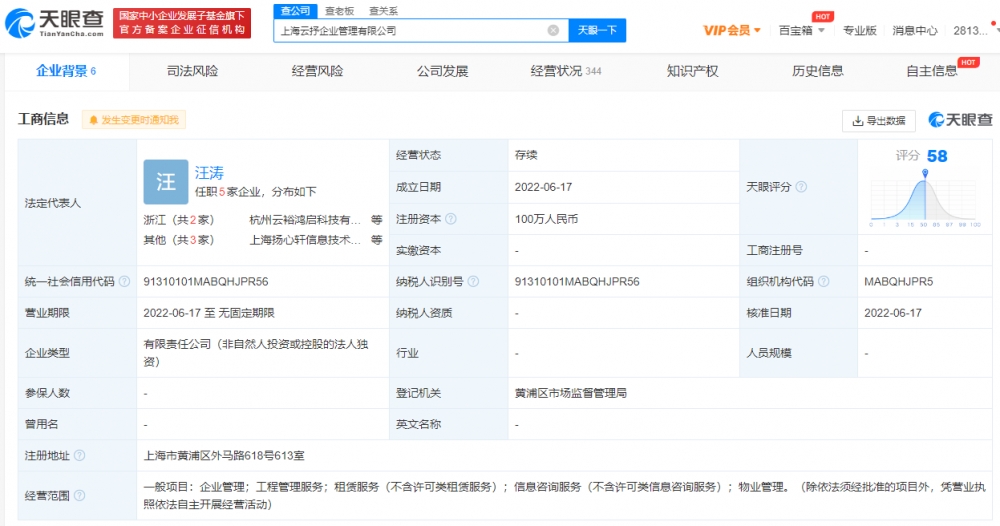Image resolution: width=1000 pixels, height=526 pixels.
Task: Click the 工商信息 section heading
Action: point(43,119)
